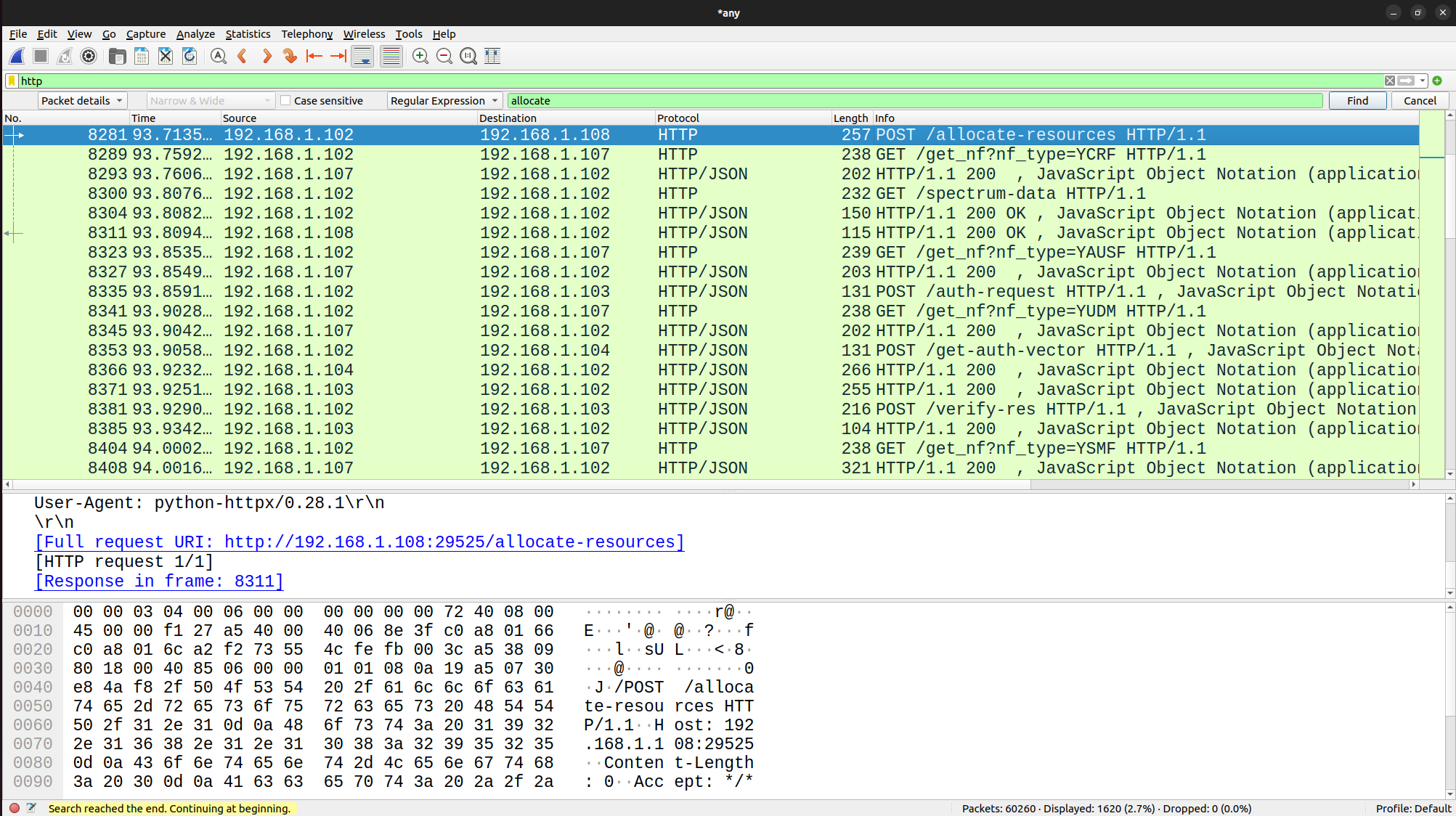Sort by the Destination column header
The width and height of the screenshot is (1456, 816).
coord(566,118)
